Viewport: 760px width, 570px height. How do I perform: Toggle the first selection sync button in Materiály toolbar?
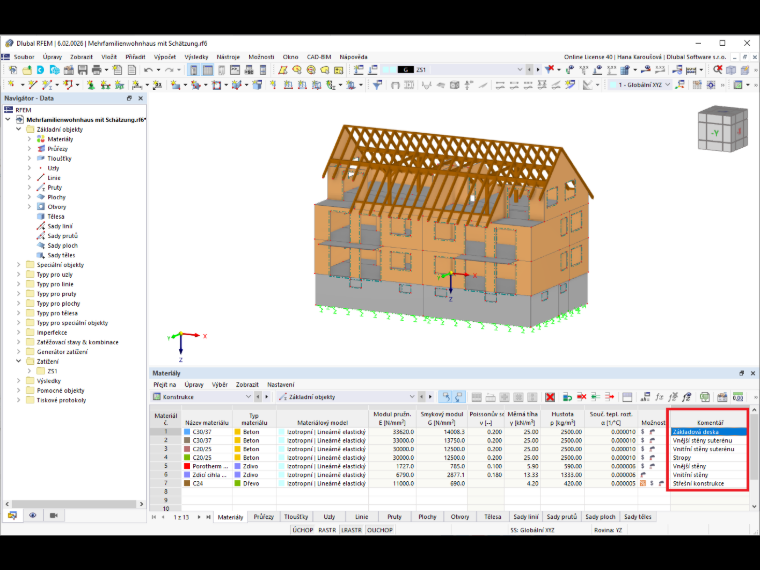(x=445, y=397)
